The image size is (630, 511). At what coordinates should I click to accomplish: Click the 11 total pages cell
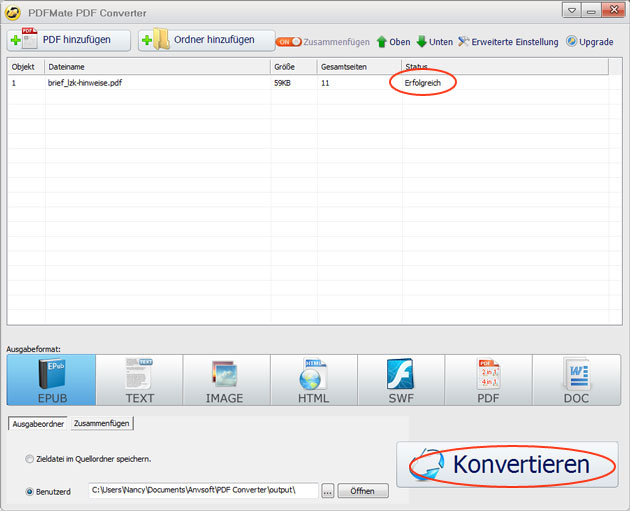325,83
